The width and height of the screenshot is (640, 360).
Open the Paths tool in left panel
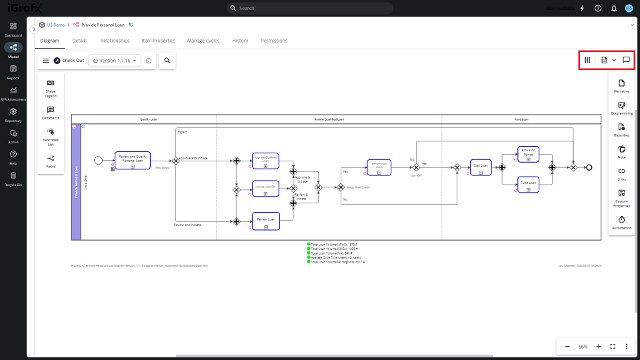coord(51,161)
